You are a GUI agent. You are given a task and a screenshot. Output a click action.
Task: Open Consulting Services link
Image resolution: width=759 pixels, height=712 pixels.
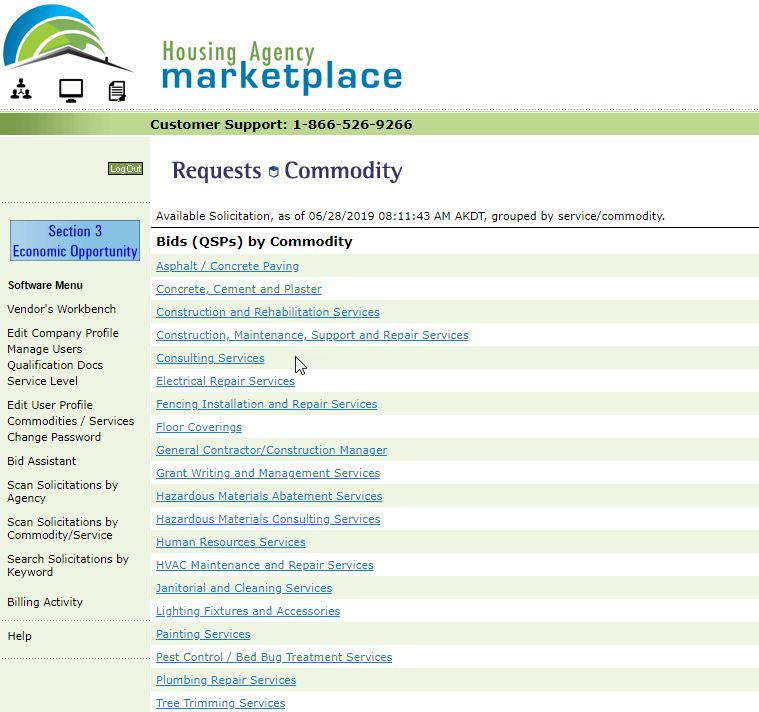pos(210,358)
